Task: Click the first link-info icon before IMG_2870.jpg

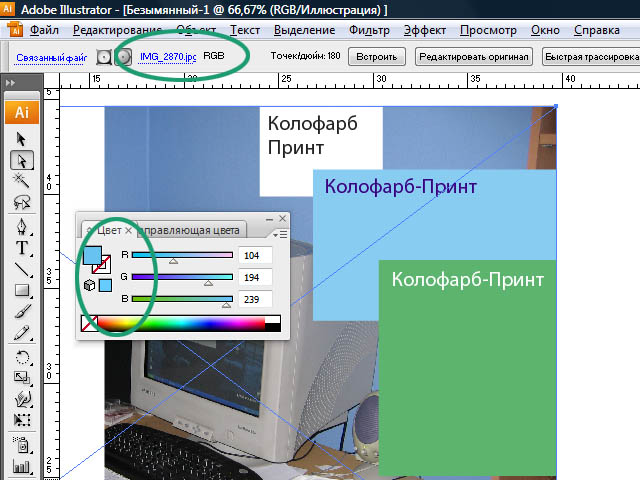Action: point(104,57)
